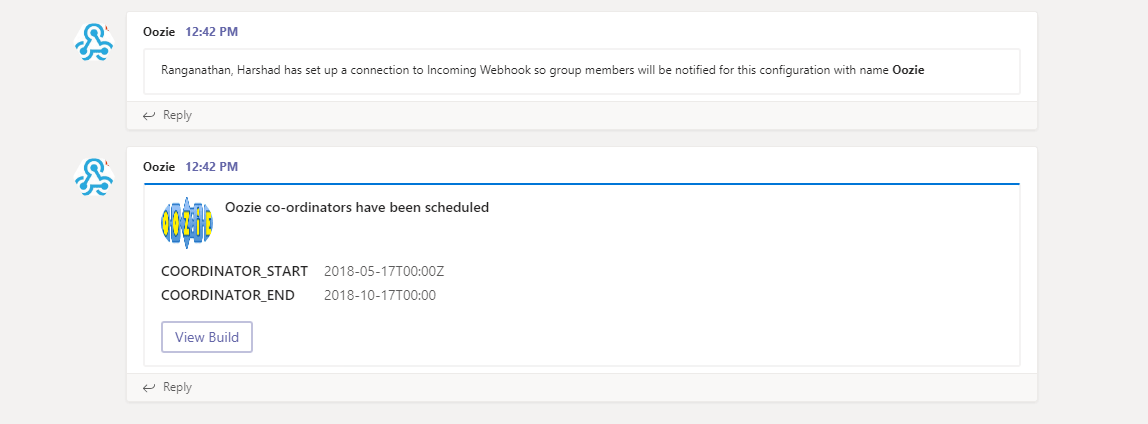Click the webhook avatar on the first Oozie message

click(x=94, y=42)
